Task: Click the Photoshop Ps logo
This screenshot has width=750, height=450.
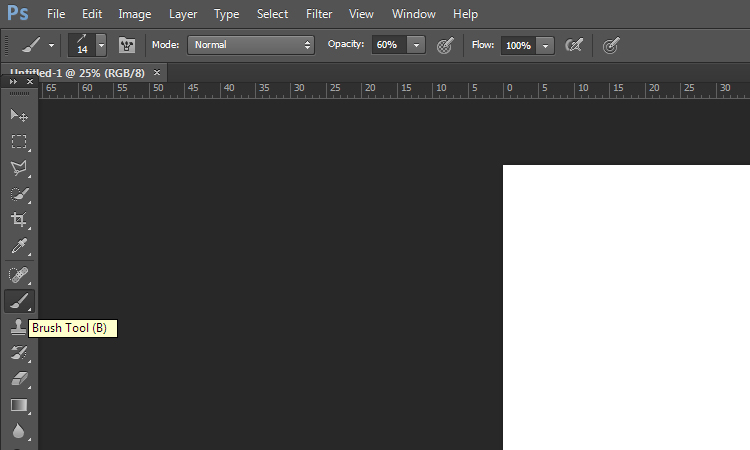Action: [x=18, y=13]
